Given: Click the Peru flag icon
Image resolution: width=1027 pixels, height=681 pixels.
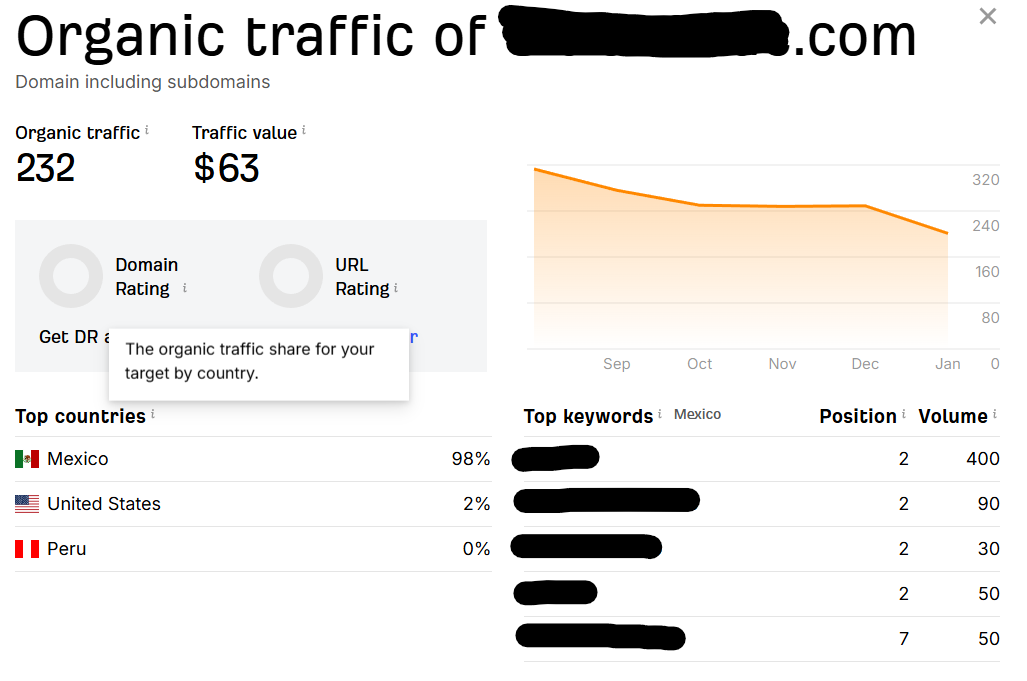Looking at the screenshot, I should (x=27, y=549).
